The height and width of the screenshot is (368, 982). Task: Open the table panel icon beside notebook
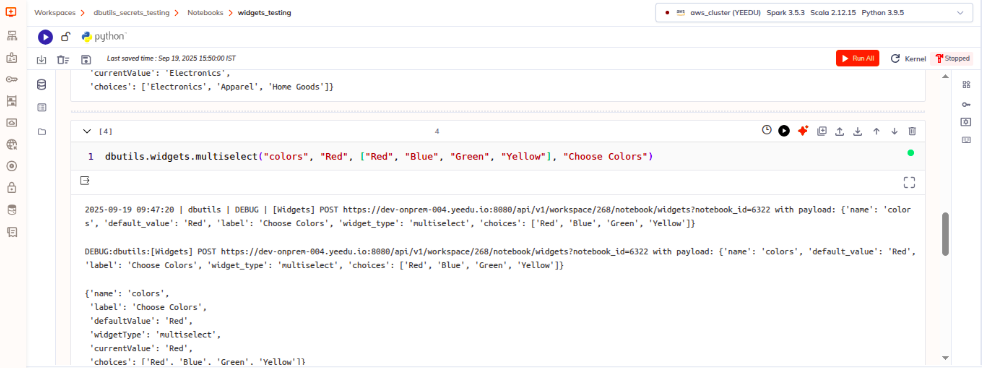coord(41,108)
